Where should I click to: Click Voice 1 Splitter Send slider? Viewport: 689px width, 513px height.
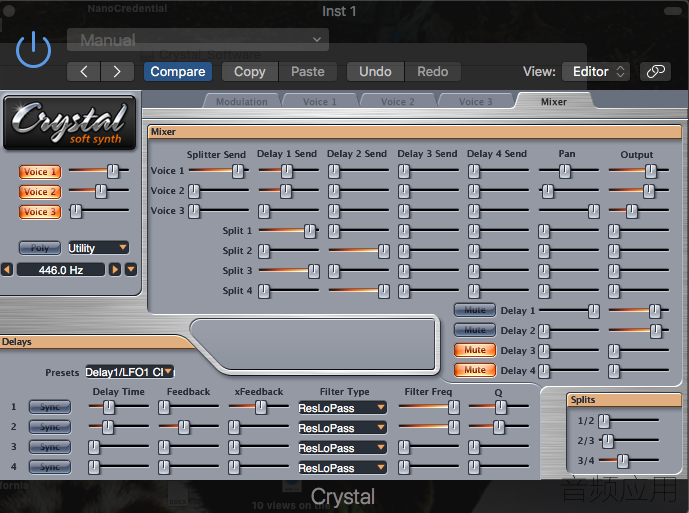point(218,170)
